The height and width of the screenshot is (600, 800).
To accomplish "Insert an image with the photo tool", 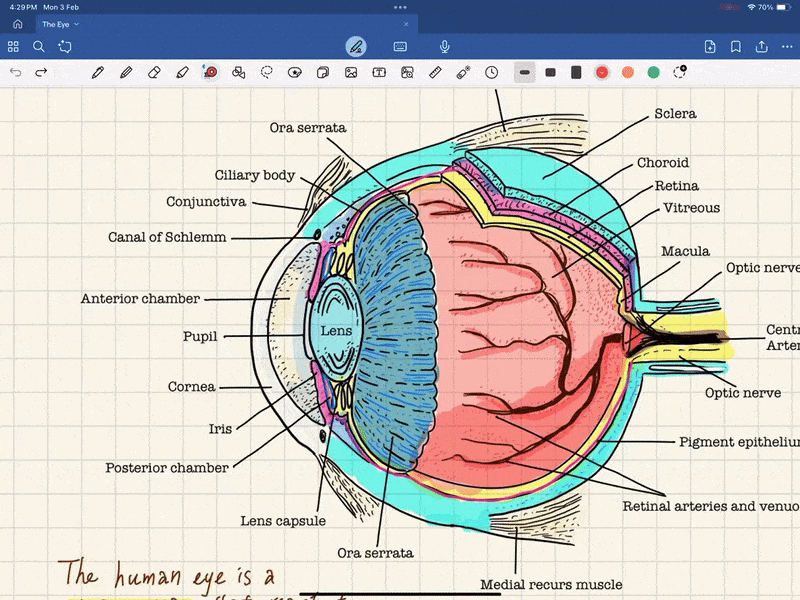I will (x=351, y=72).
